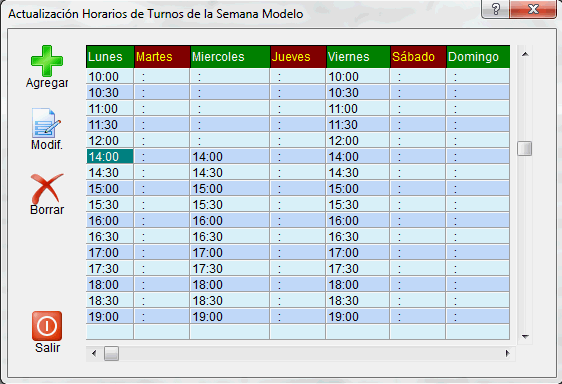Select the 19:00 cell under Miercoles
562x384 pixels.
pos(230,317)
